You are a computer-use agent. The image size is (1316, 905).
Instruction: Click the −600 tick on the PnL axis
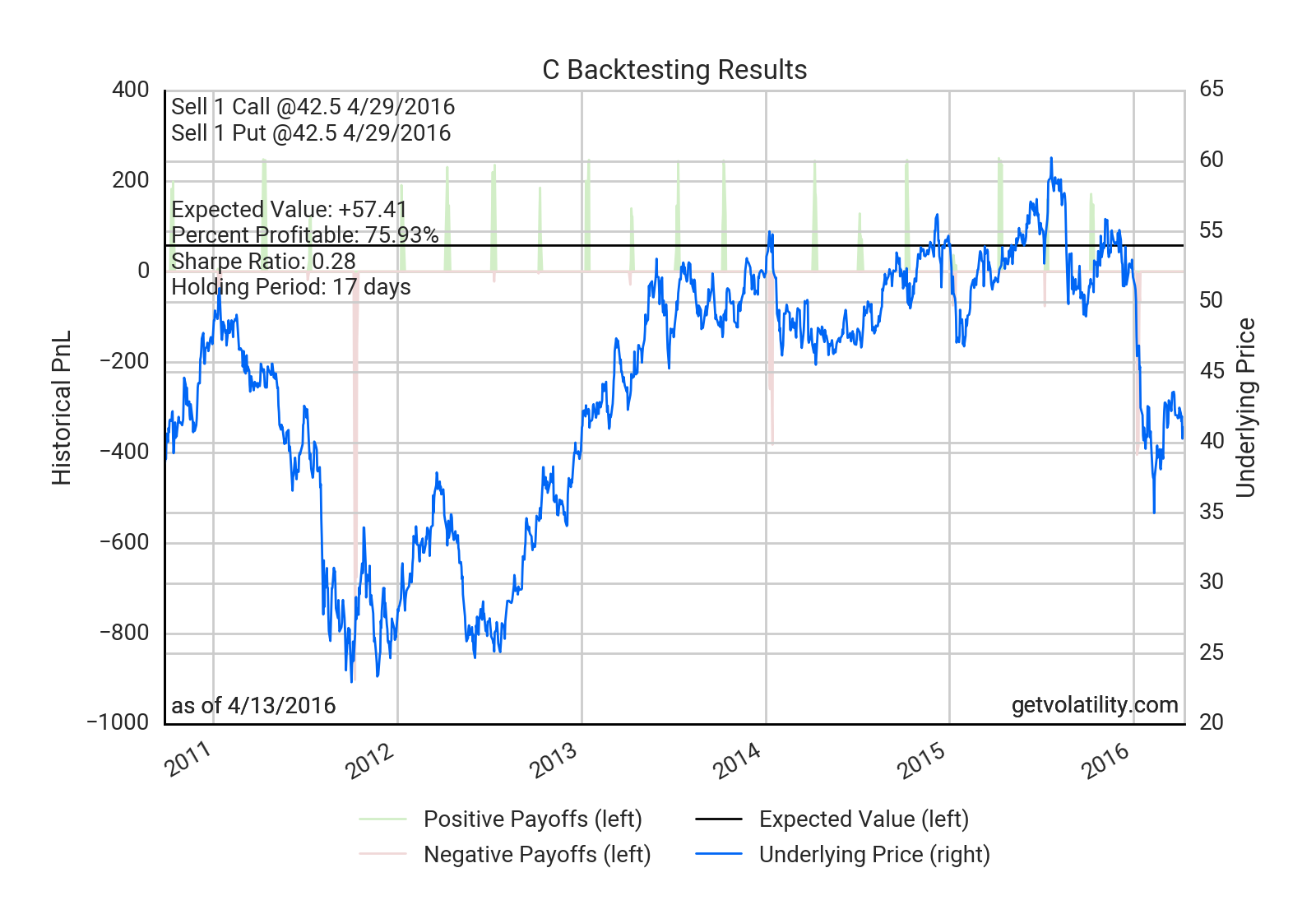(124, 542)
